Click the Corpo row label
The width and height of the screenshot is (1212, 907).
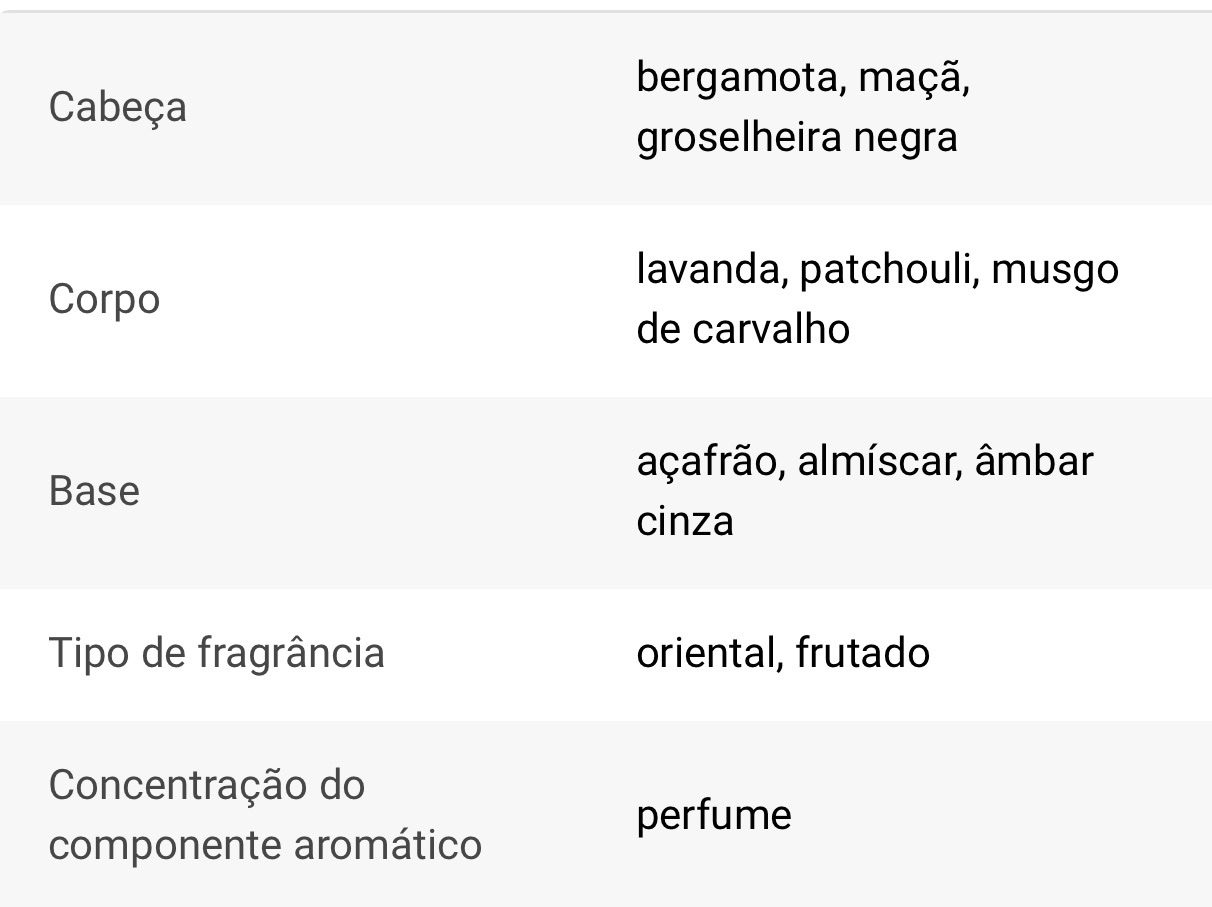click(x=104, y=299)
